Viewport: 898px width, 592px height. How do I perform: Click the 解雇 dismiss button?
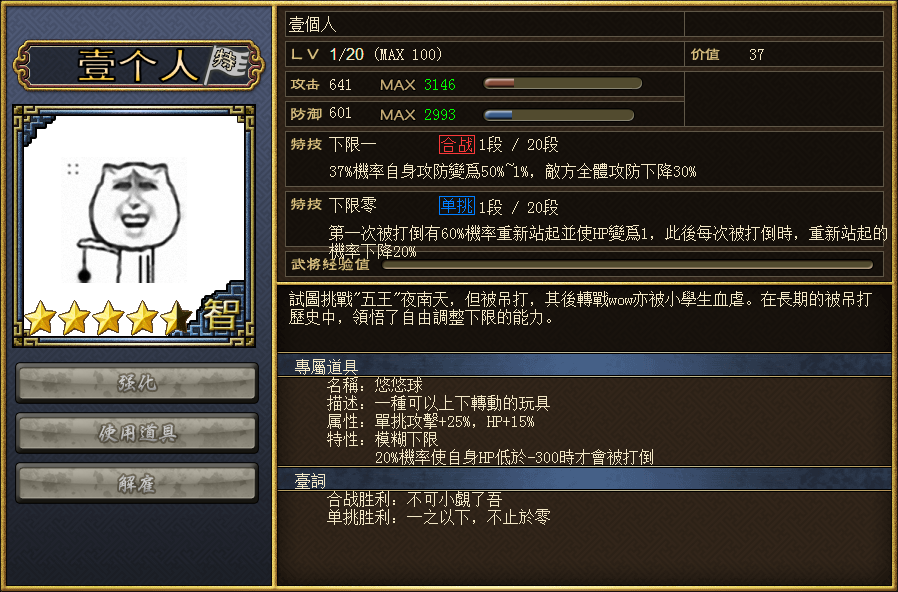click(137, 483)
